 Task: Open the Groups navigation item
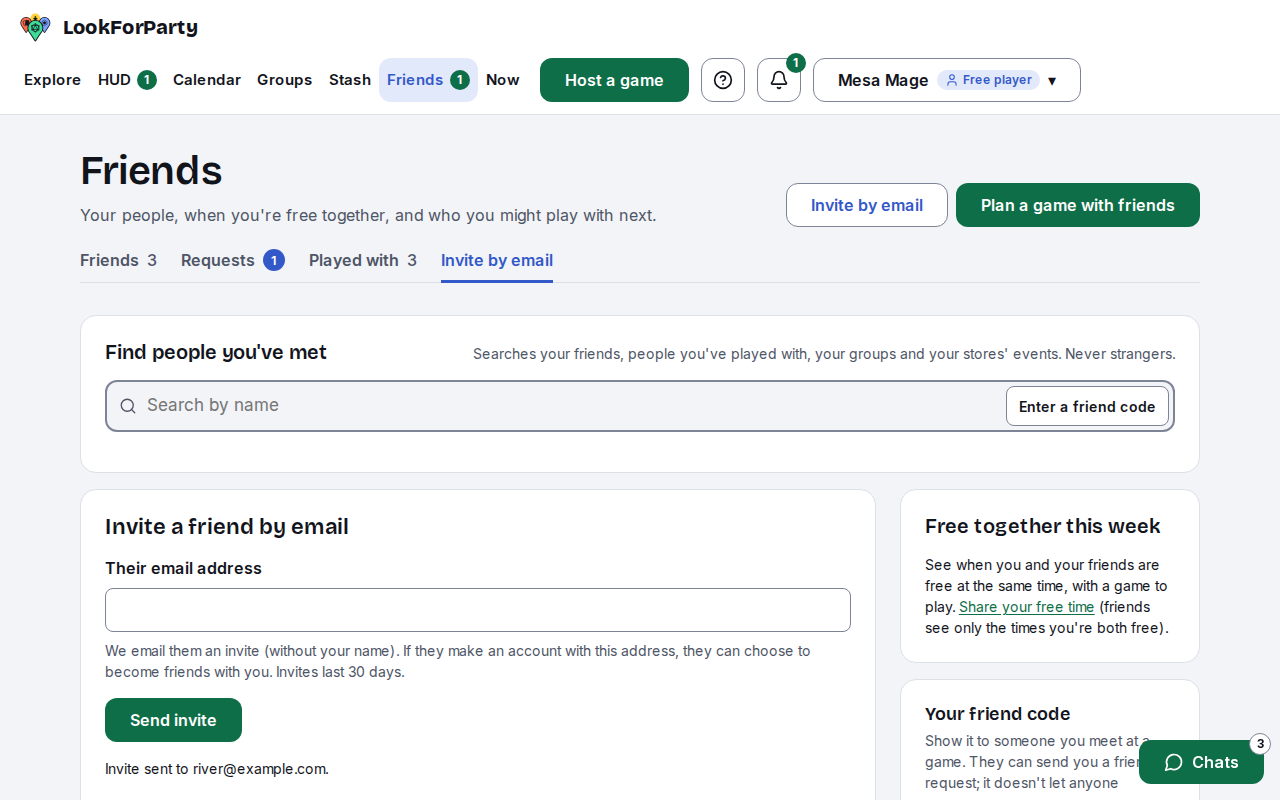pyautogui.click(x=285, y=80)
